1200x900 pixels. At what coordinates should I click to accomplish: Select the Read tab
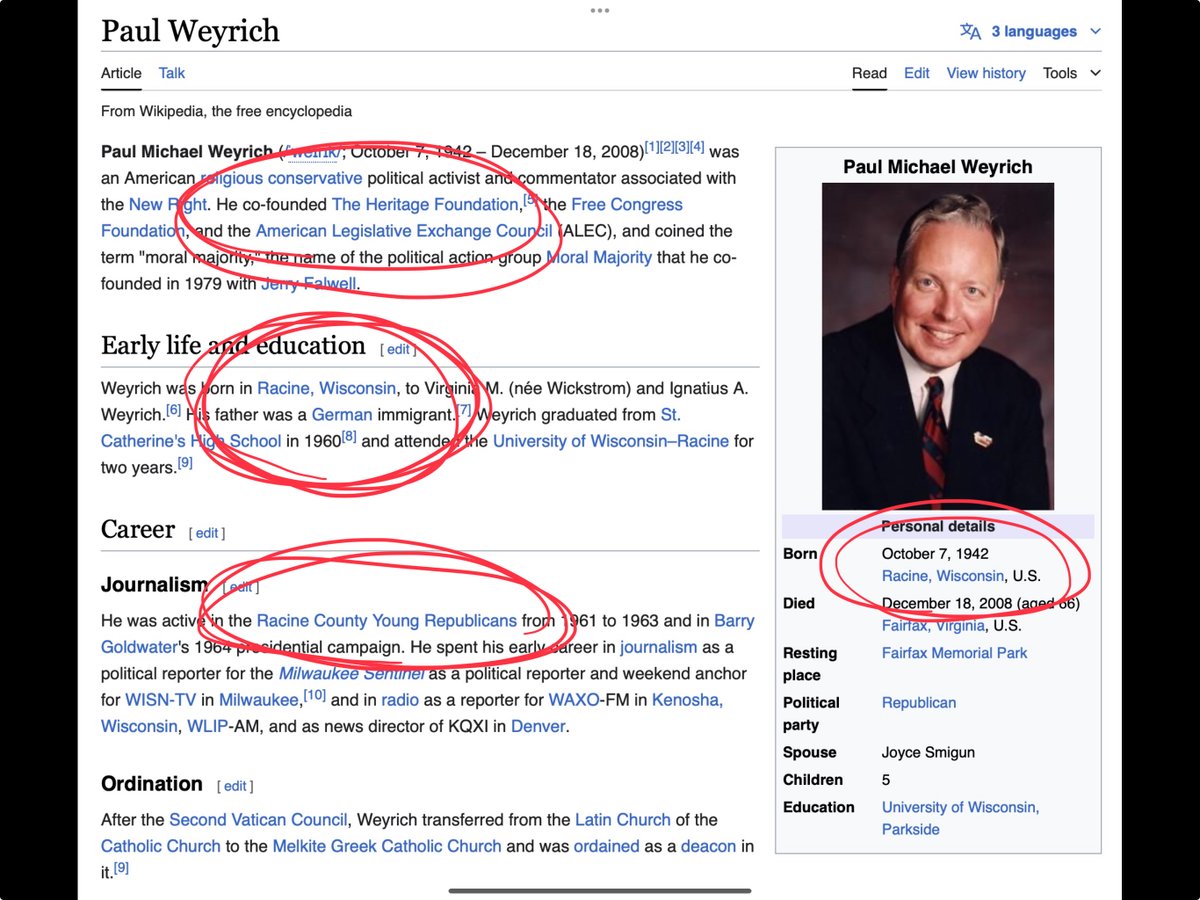click(x=869, y=73)
